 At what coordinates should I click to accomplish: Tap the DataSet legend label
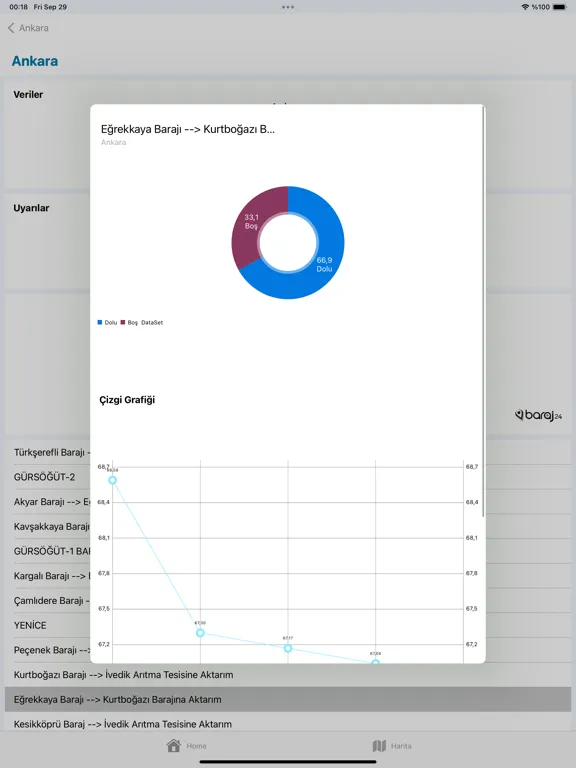152,323
